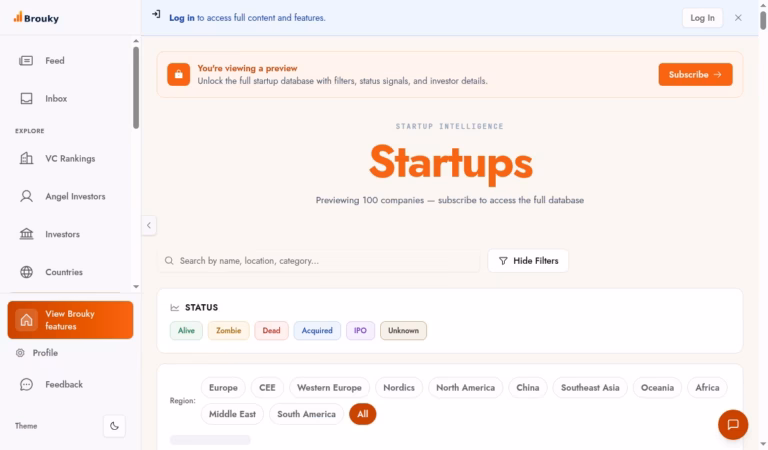The height and width of the screenshot is (450, 768).
Task: Click the STATUS chart icon
Action: click(x=175, y=308)
